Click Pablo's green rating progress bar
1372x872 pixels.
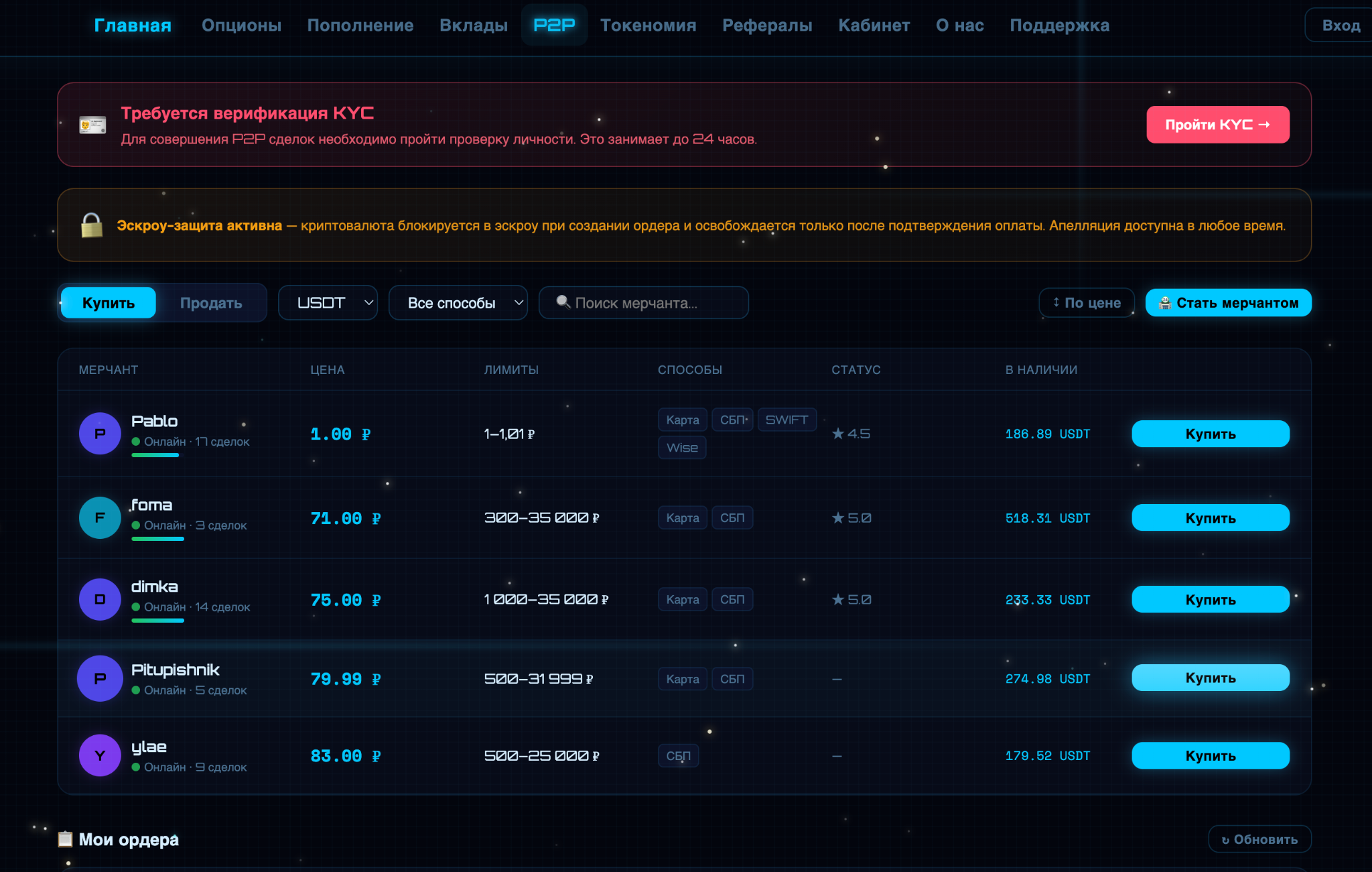[155, 455]
